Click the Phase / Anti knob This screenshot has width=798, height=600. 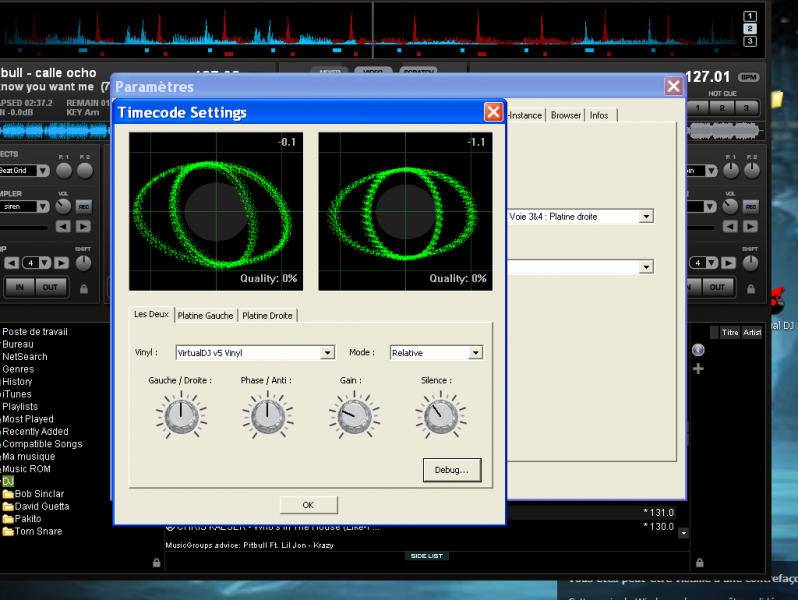coord(267,416)
